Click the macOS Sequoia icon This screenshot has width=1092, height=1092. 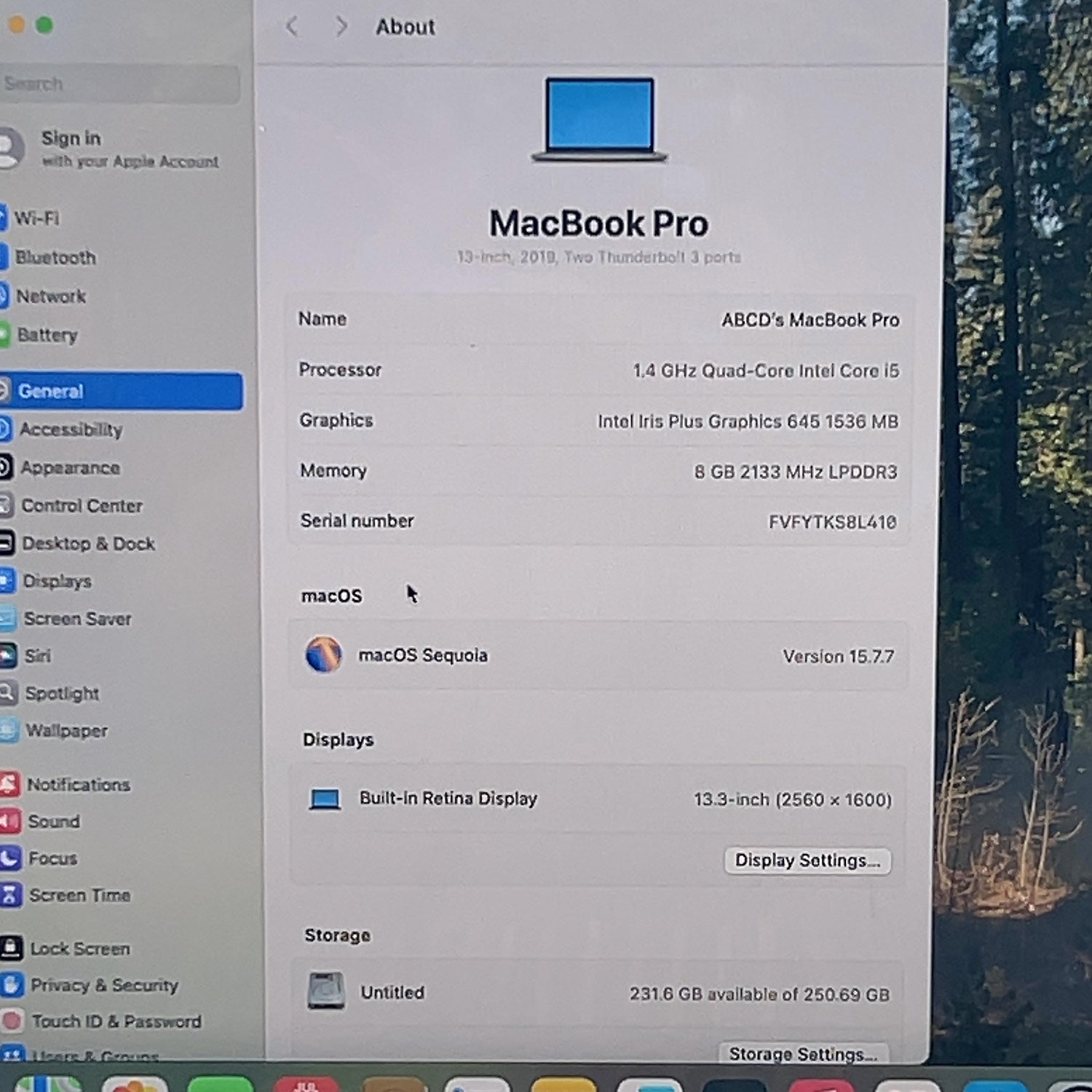point(323,654)
